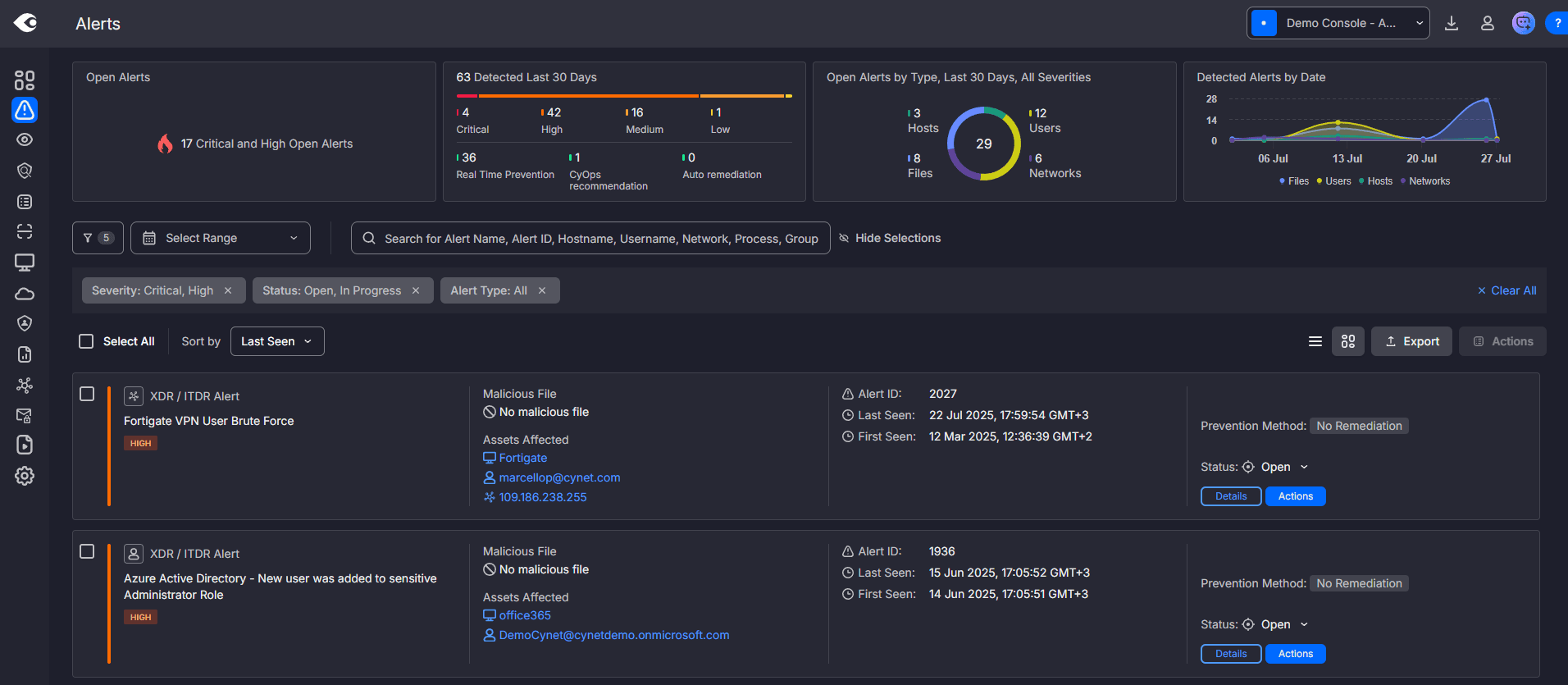This screenshot has height=685, width=1568.
Task: Open the cloud icon in the sidebar
Action: pyautogui.click(x=25, y=294)
